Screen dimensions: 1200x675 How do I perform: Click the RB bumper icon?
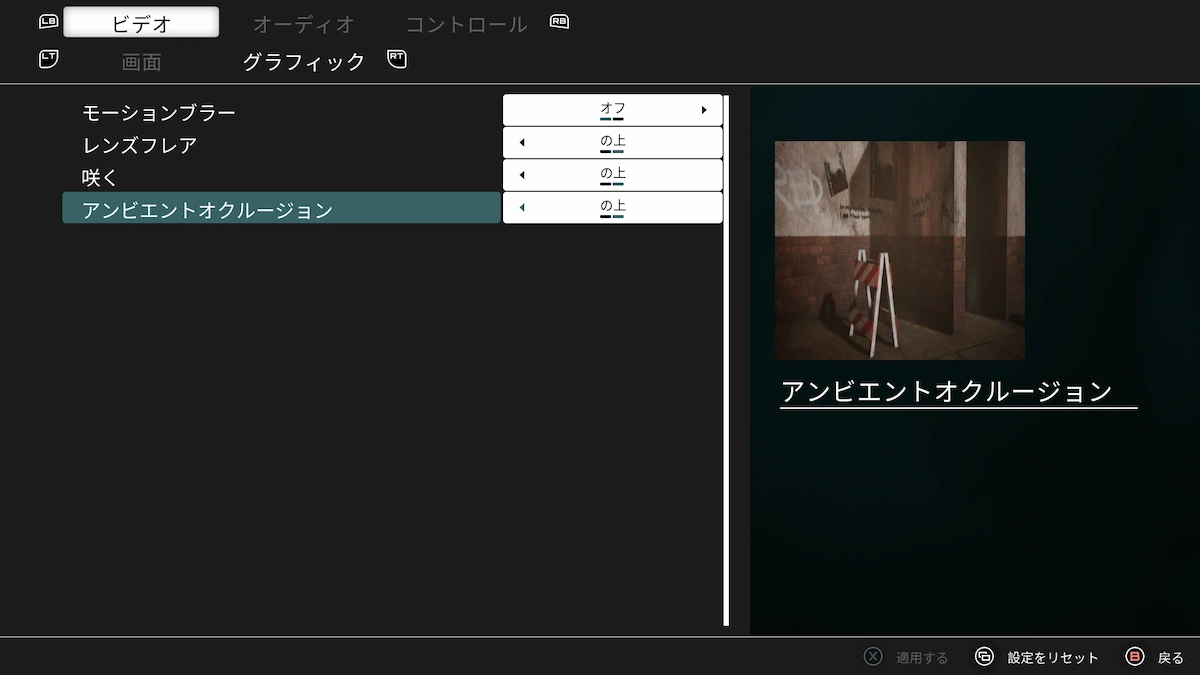[559, 21]
